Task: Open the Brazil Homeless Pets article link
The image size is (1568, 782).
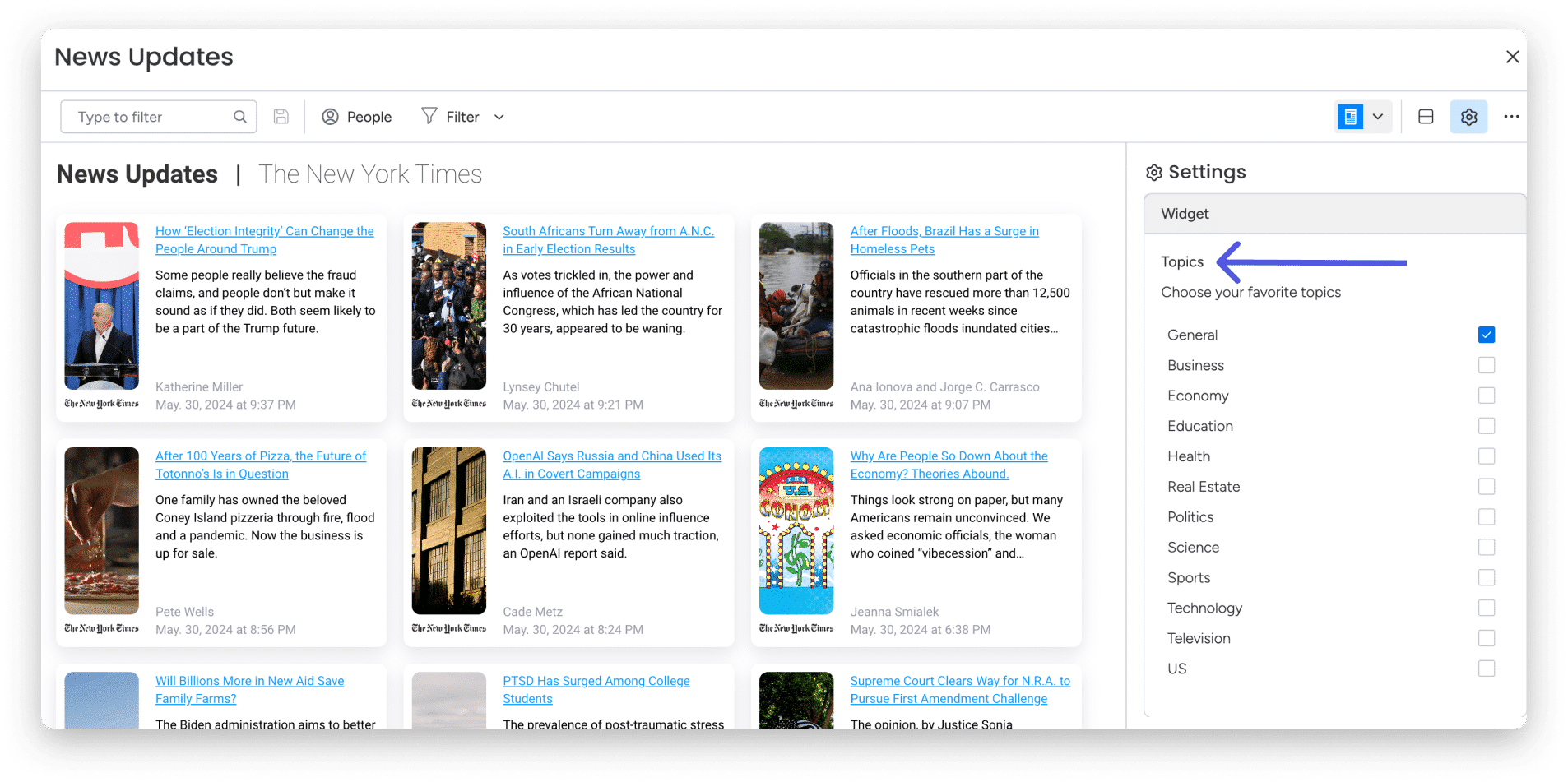Action: (944, 240)
